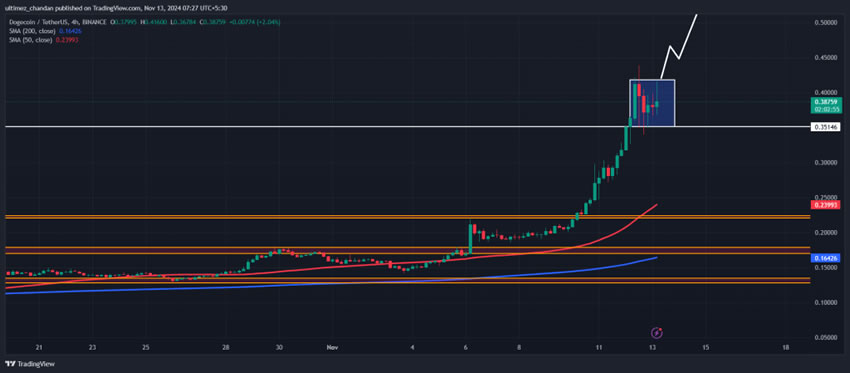This screenshot has width=850, height=373.
Task: Click the date label 25 on time axis
Action: pyautogui.click(x=145, y=347)
